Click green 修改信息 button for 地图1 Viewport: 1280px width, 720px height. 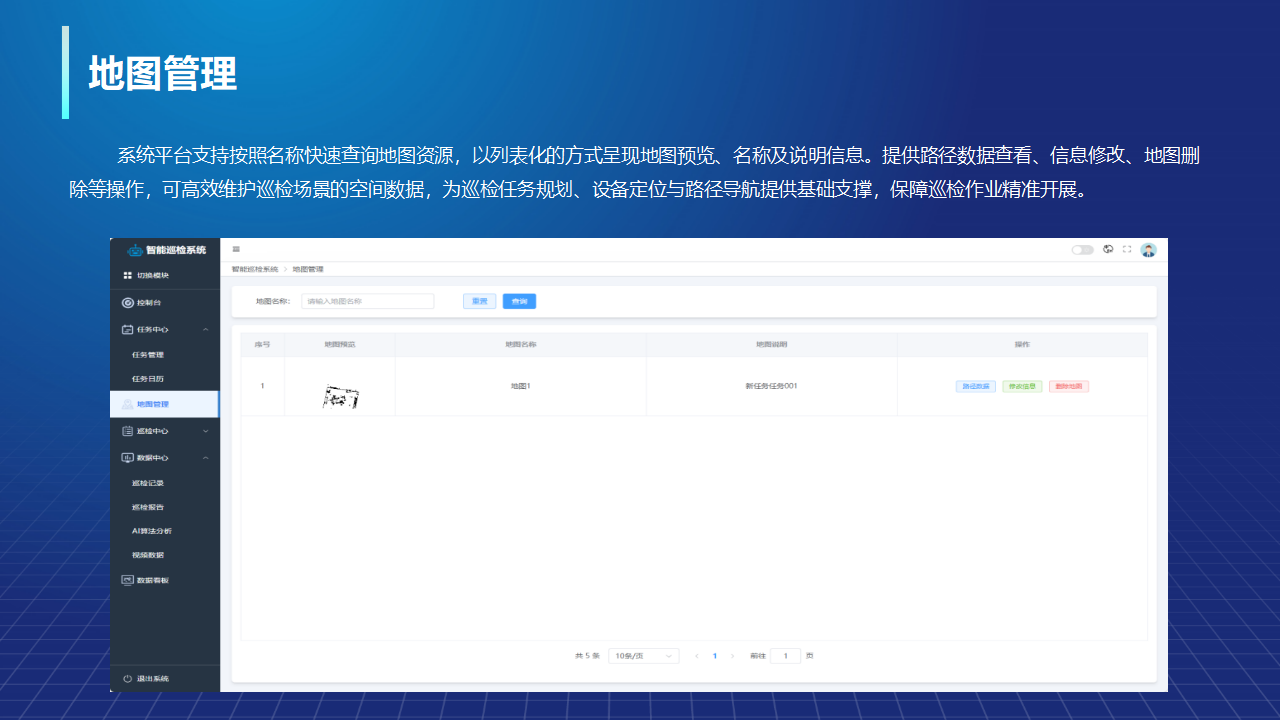coord(1022,386)
